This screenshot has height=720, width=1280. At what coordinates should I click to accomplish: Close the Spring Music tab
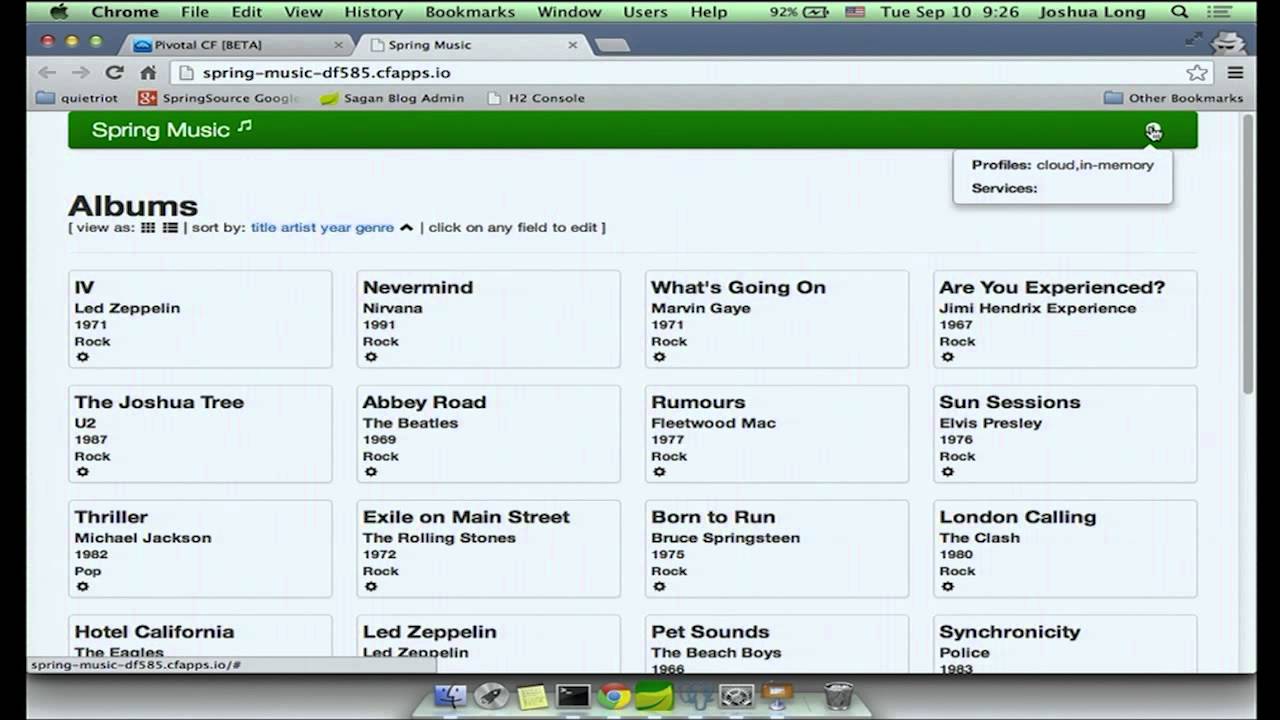coord(573,45)
